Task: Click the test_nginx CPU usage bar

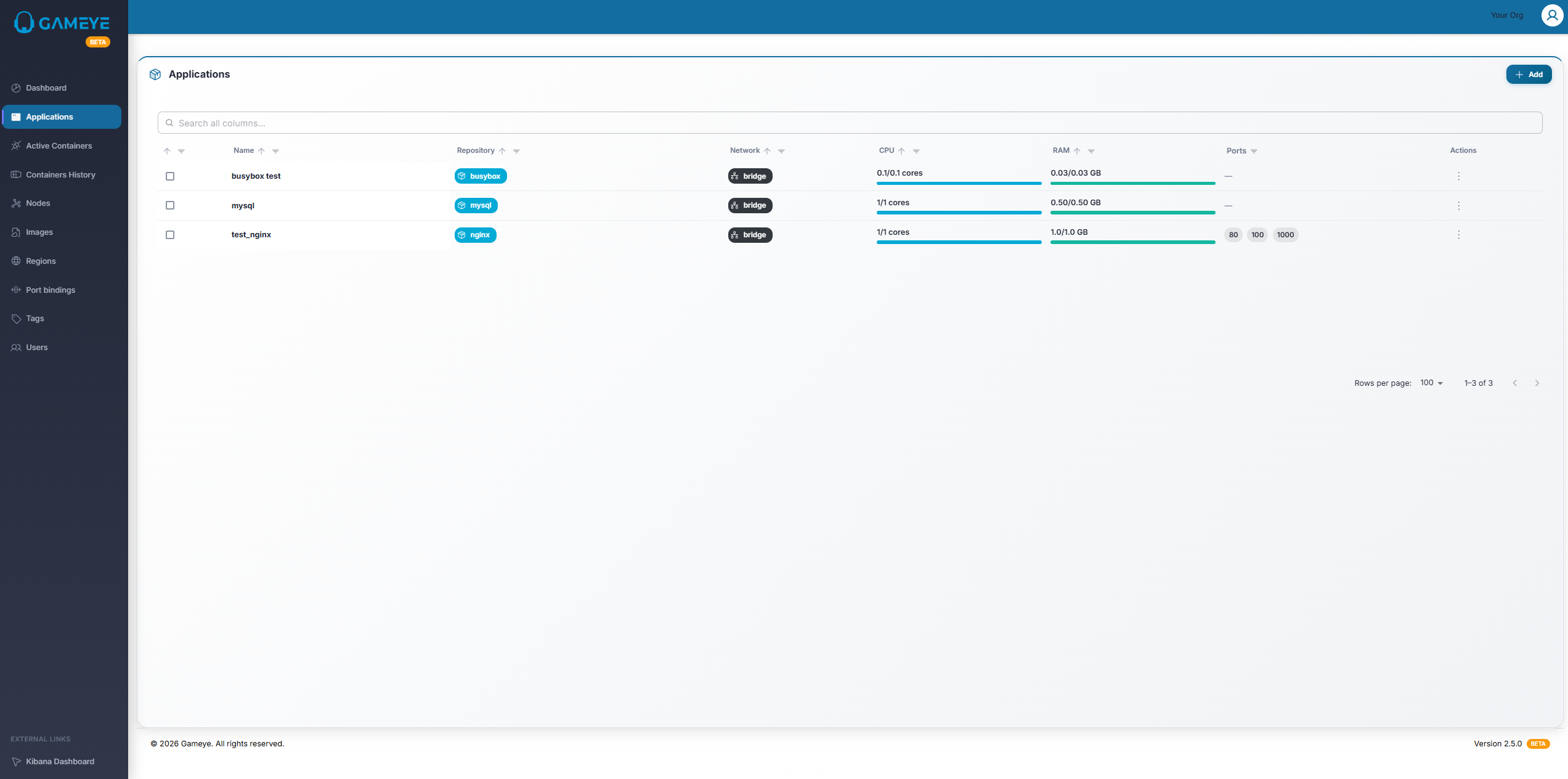Action: [x=959, y=242]
